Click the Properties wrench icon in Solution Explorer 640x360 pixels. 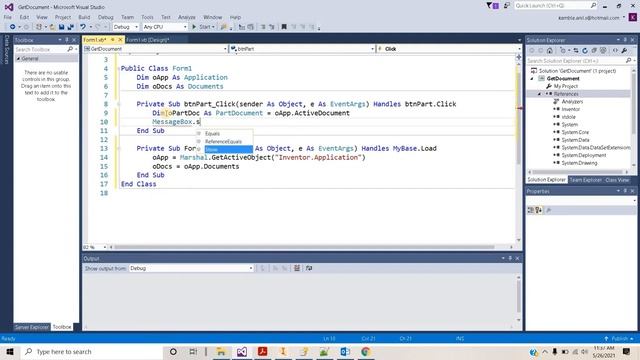pos(624,51)
